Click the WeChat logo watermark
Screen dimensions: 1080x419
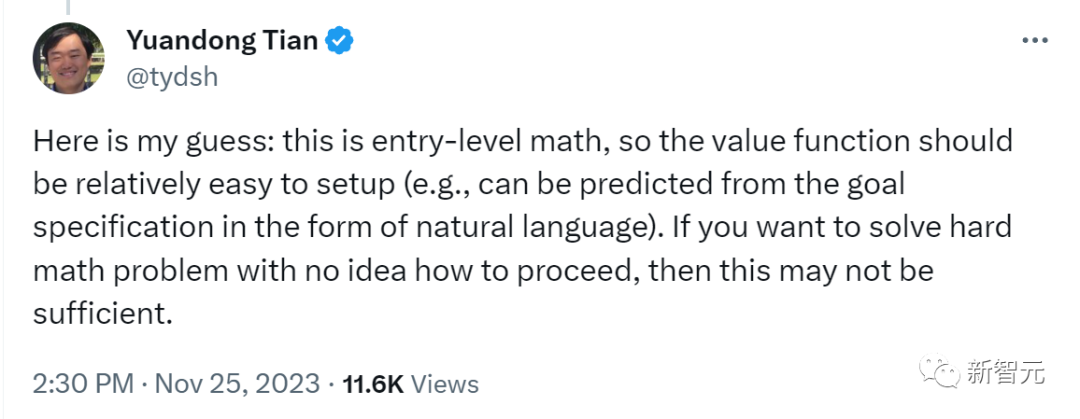point(939,371)
